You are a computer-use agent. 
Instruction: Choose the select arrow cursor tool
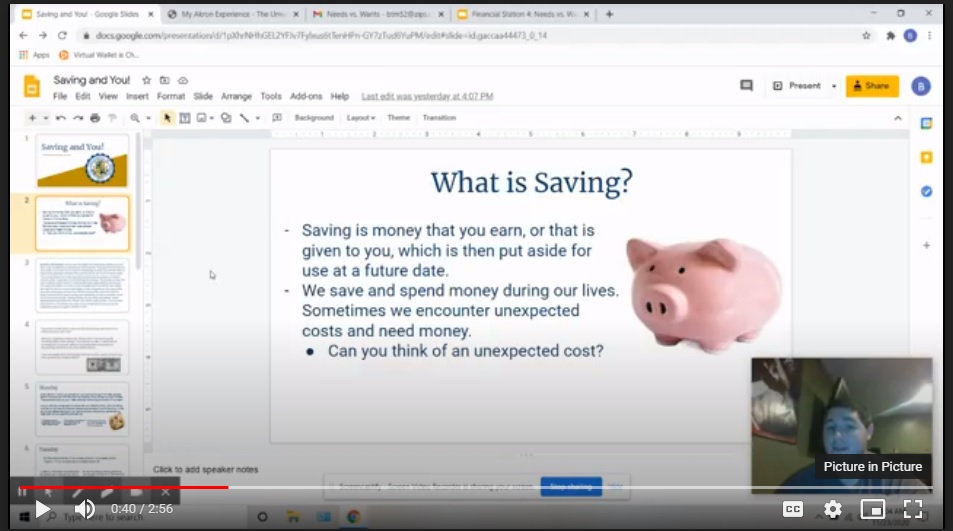(x=167, y=118)
